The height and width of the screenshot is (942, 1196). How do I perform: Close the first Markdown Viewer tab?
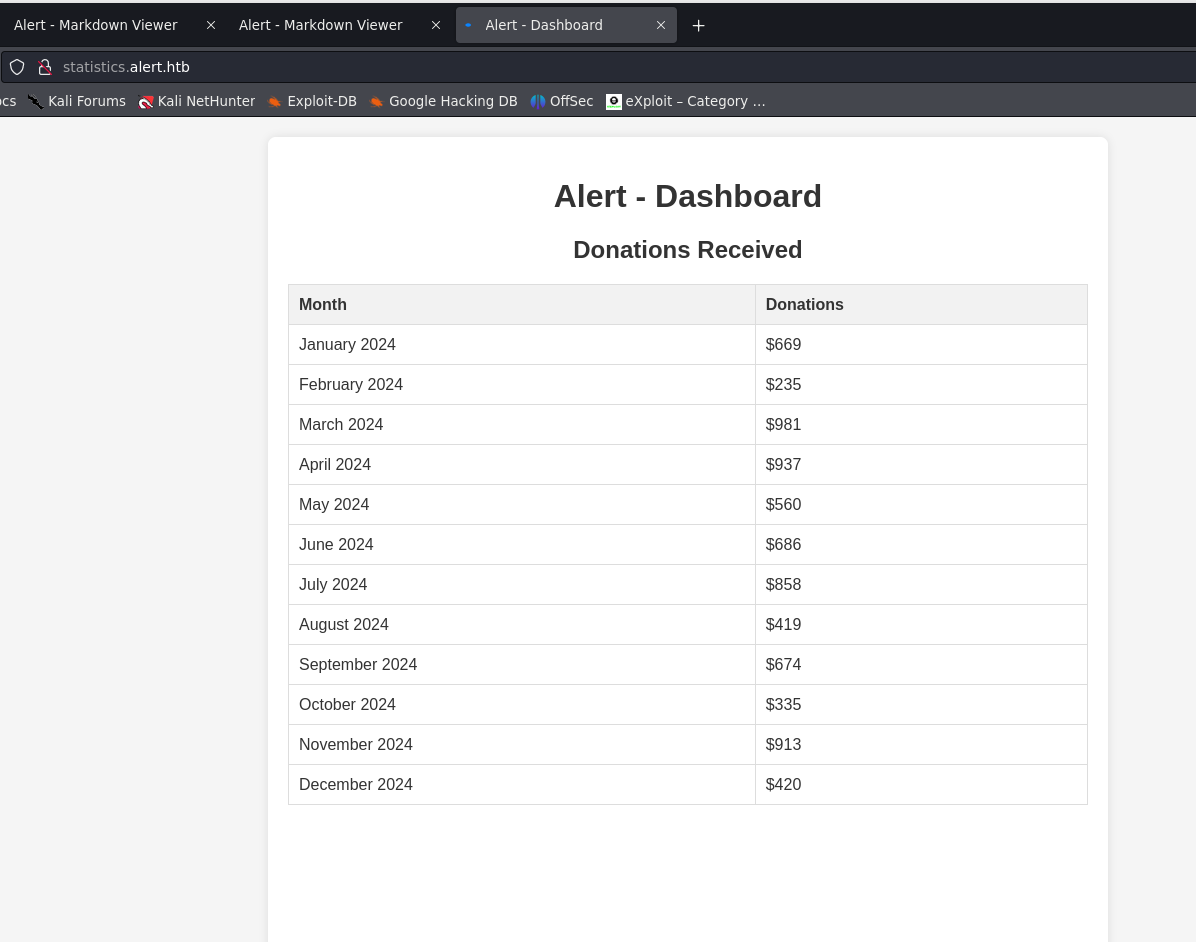pos(210,25)
